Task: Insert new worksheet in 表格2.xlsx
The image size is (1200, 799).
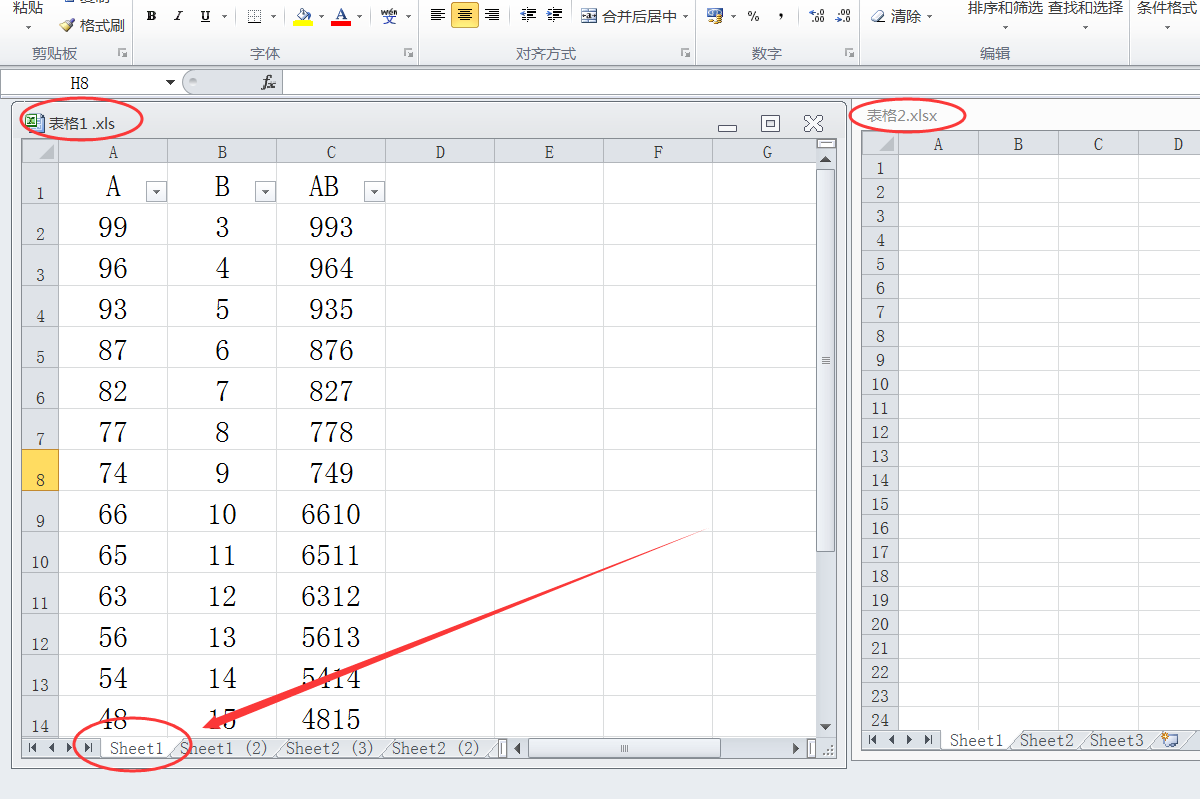Action: click(1170, 740)
